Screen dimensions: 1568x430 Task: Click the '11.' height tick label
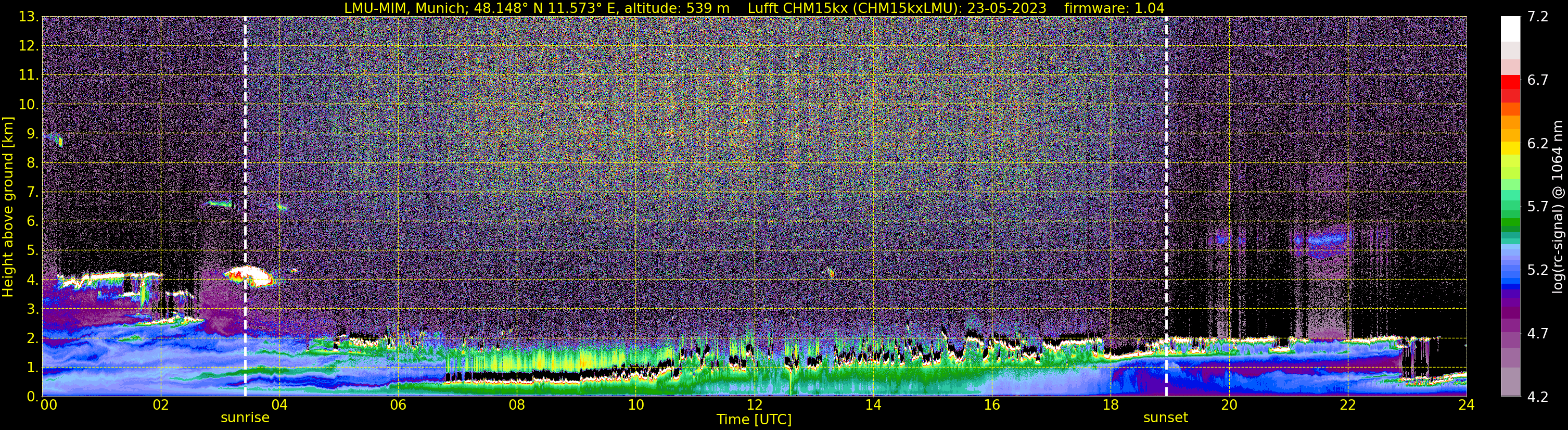pyautogui.click(x=29, y=75)
